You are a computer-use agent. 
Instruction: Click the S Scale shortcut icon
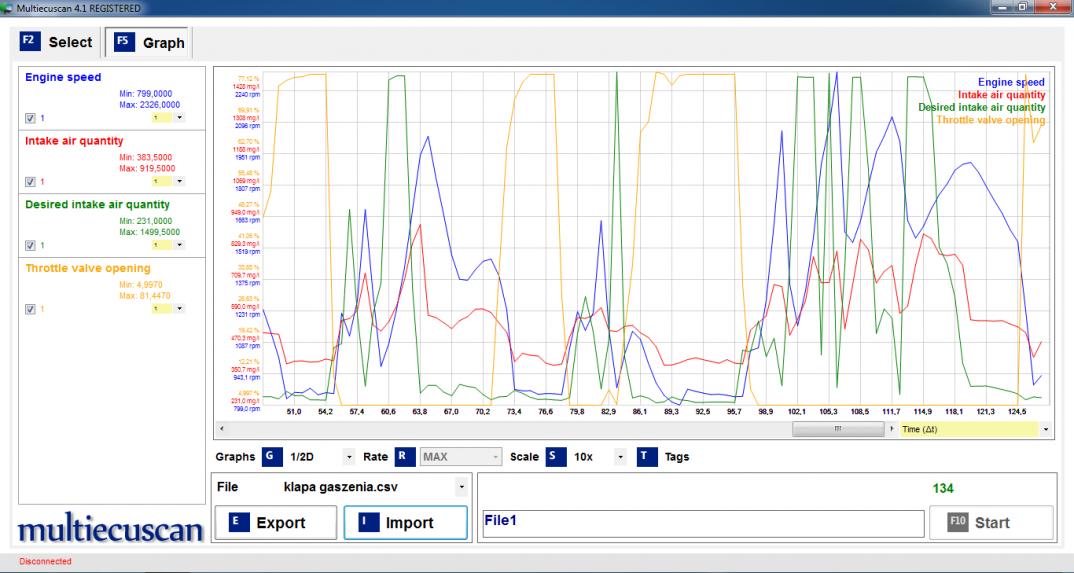tap(555, 457)
